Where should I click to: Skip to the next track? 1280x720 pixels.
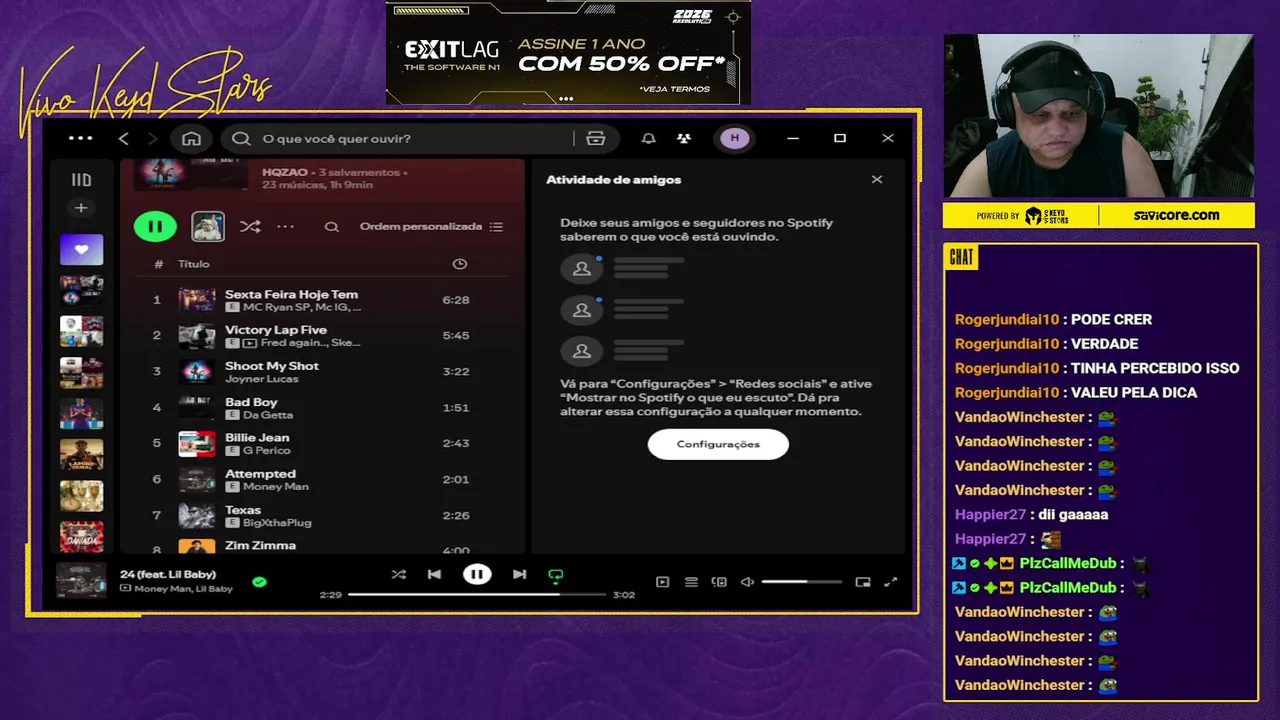[x=519, y=575]
